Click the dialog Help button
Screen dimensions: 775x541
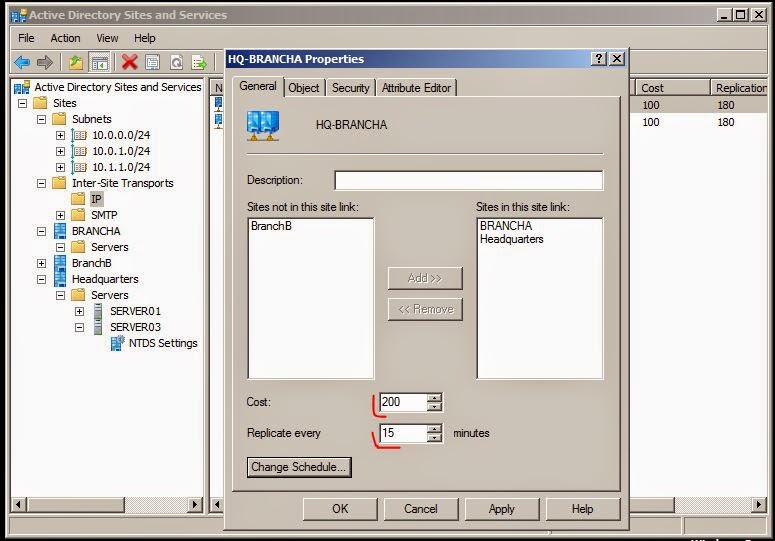(x=583, y=509)
